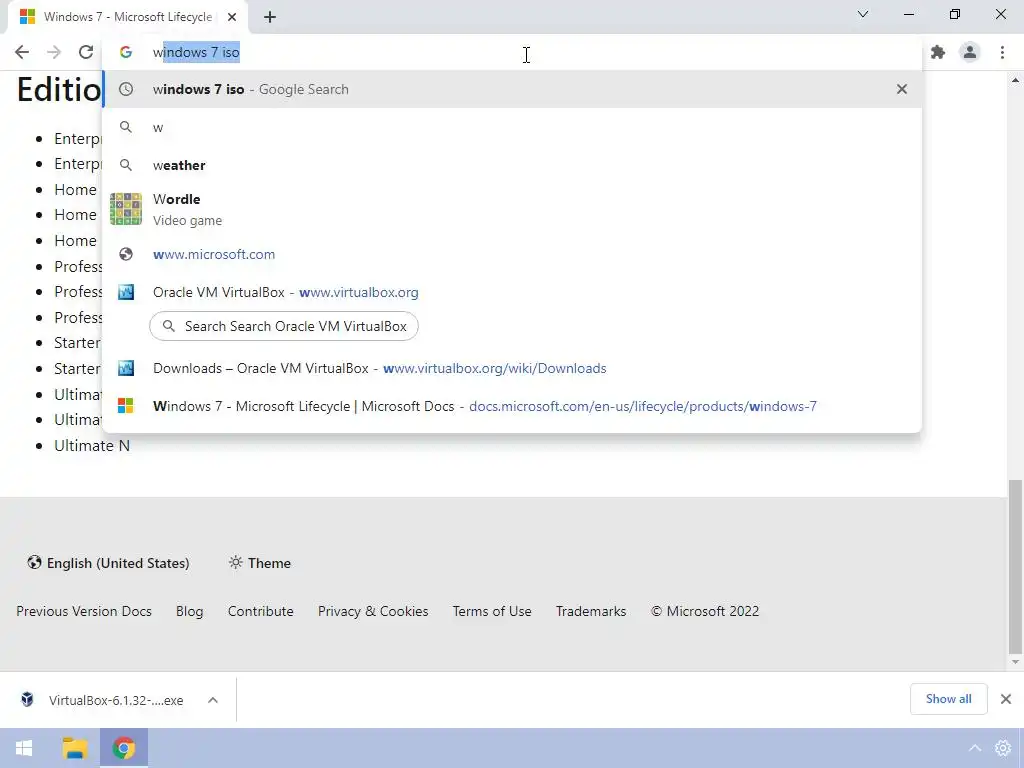Open File Explorer from the taskbar
The image size is (1024, 768).
tap(74, 748)
